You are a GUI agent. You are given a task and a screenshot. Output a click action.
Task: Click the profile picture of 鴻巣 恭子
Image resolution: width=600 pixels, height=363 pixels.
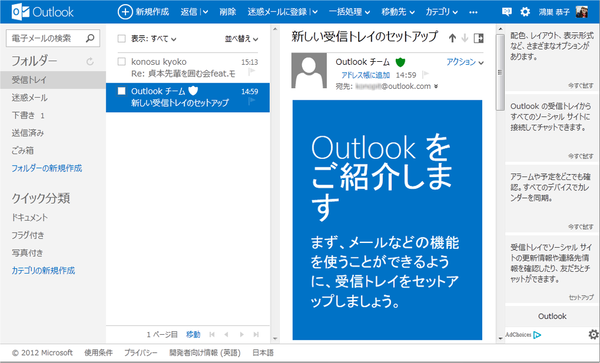coord(582,12)
